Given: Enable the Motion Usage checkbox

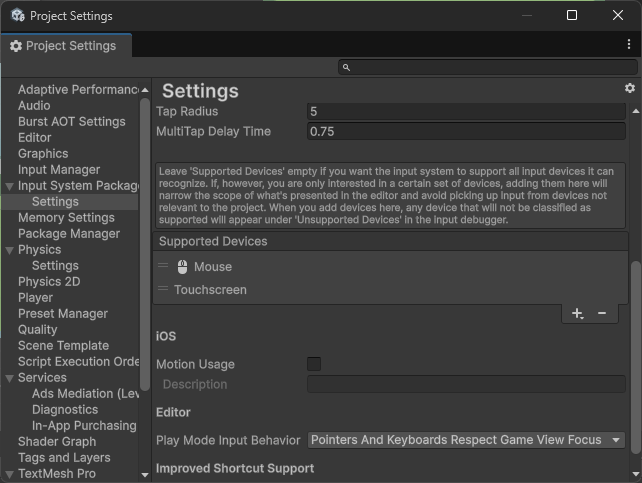Looking at the screenshot, I should click(x=314, y=364).
